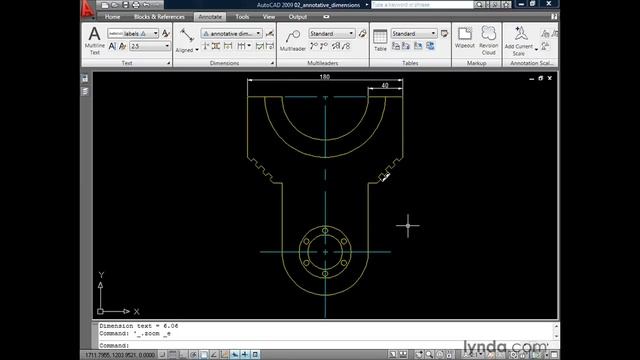Click the Text panel title
This screenshot has height=360, width=640.
click(x=127, y=63)
